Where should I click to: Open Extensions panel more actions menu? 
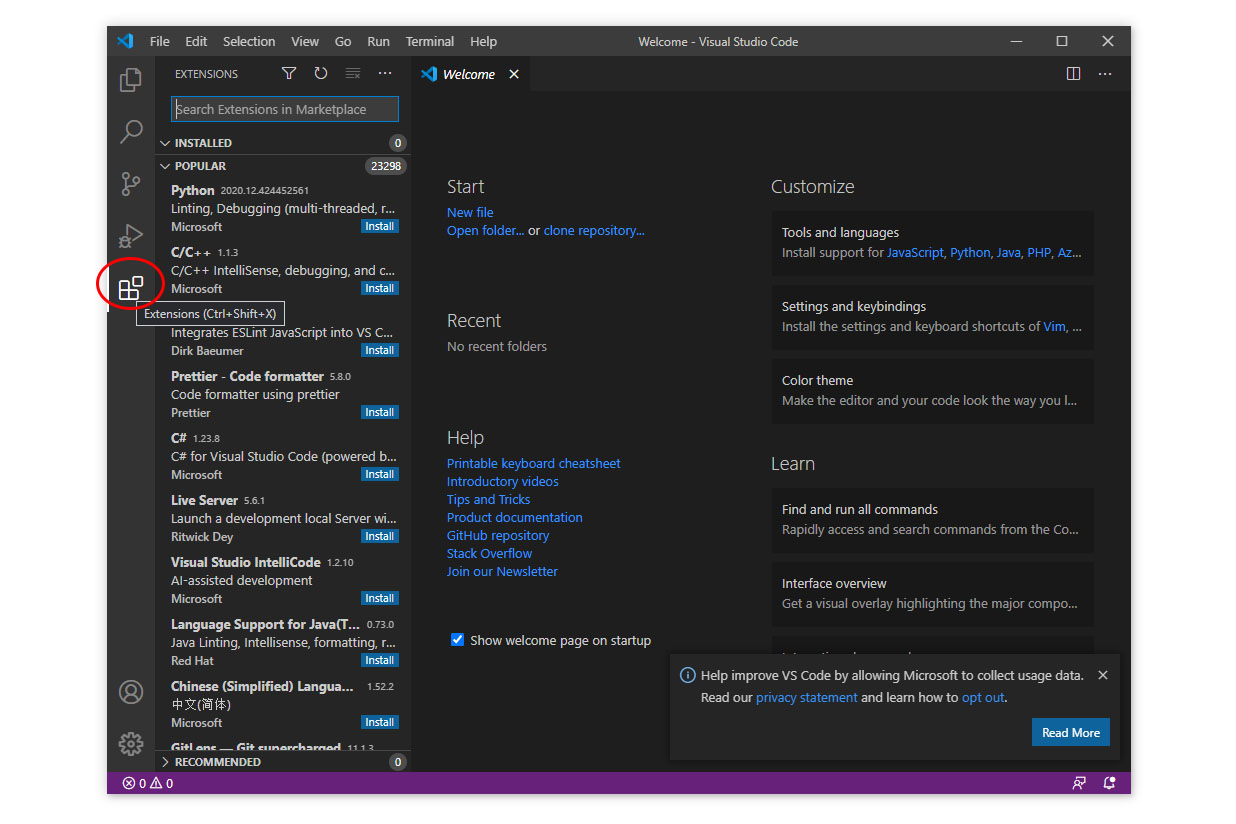click(385, 74)
